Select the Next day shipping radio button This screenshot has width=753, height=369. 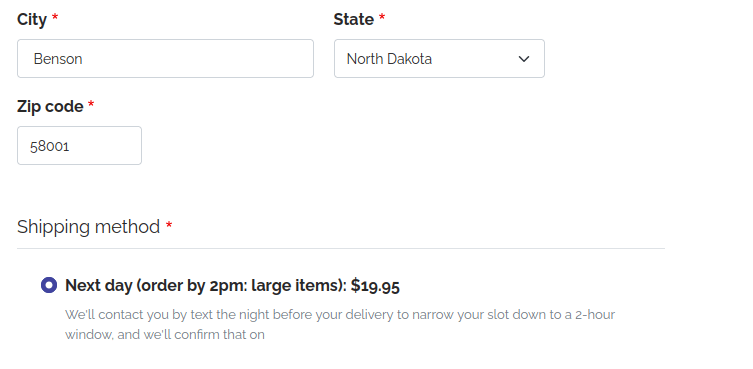point(49,285)
